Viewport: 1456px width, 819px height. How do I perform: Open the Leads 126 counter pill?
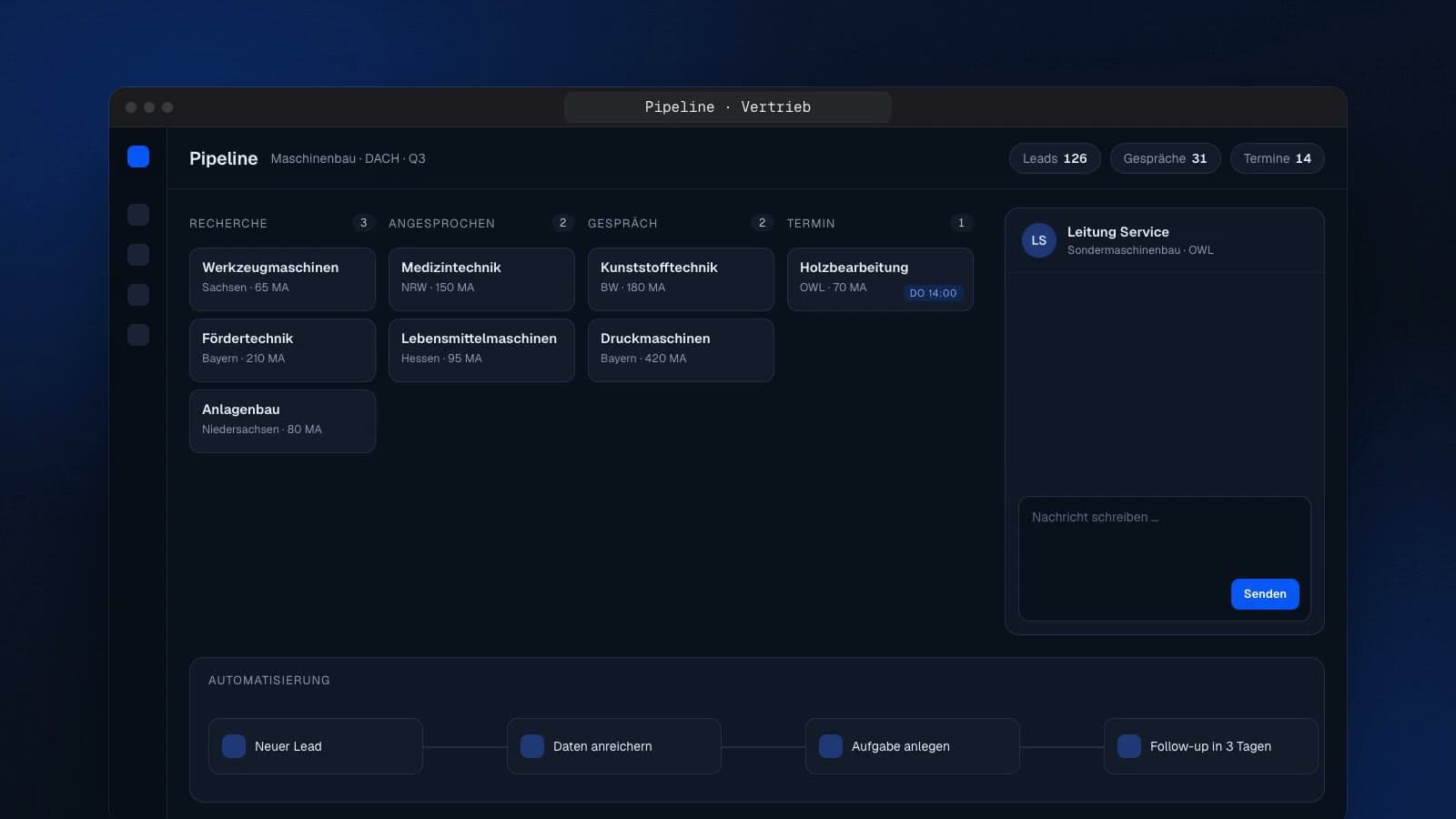tap(1055, 158)
